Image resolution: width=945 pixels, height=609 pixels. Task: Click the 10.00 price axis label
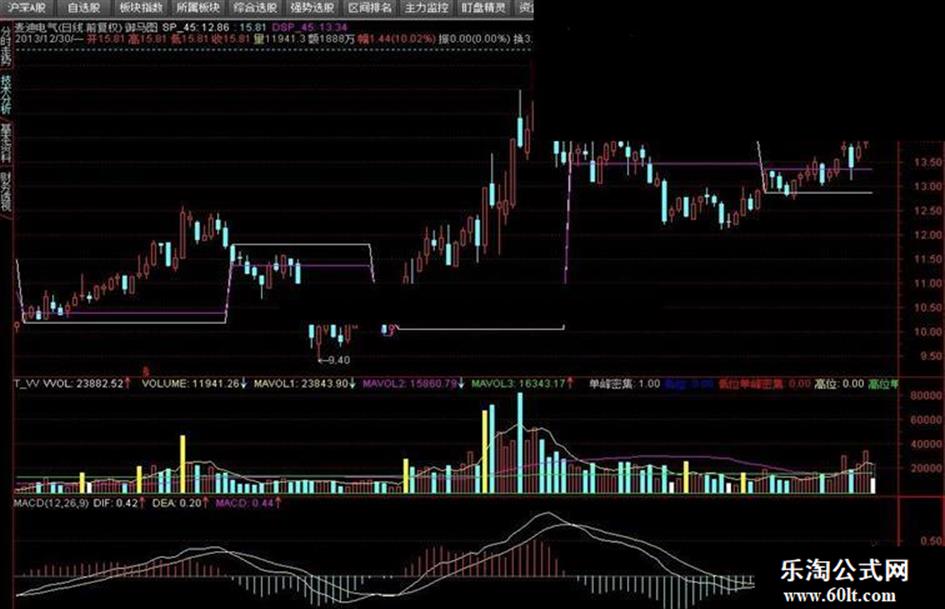coord(928,332)
